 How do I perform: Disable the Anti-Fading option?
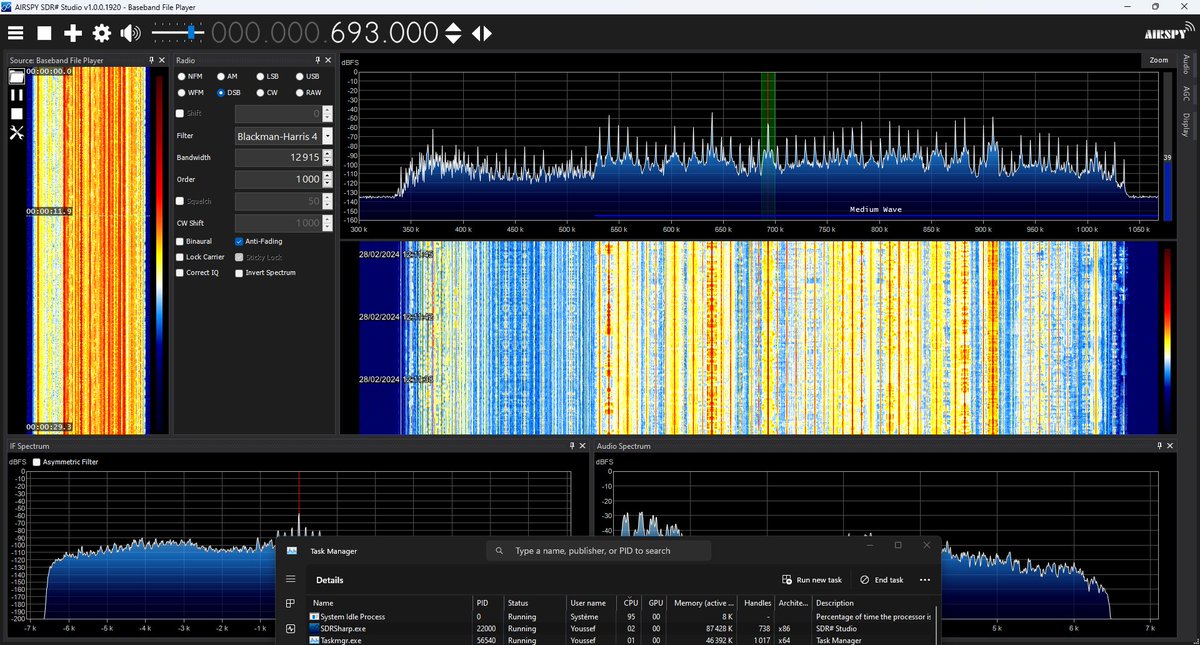click(x=238, y=241)
